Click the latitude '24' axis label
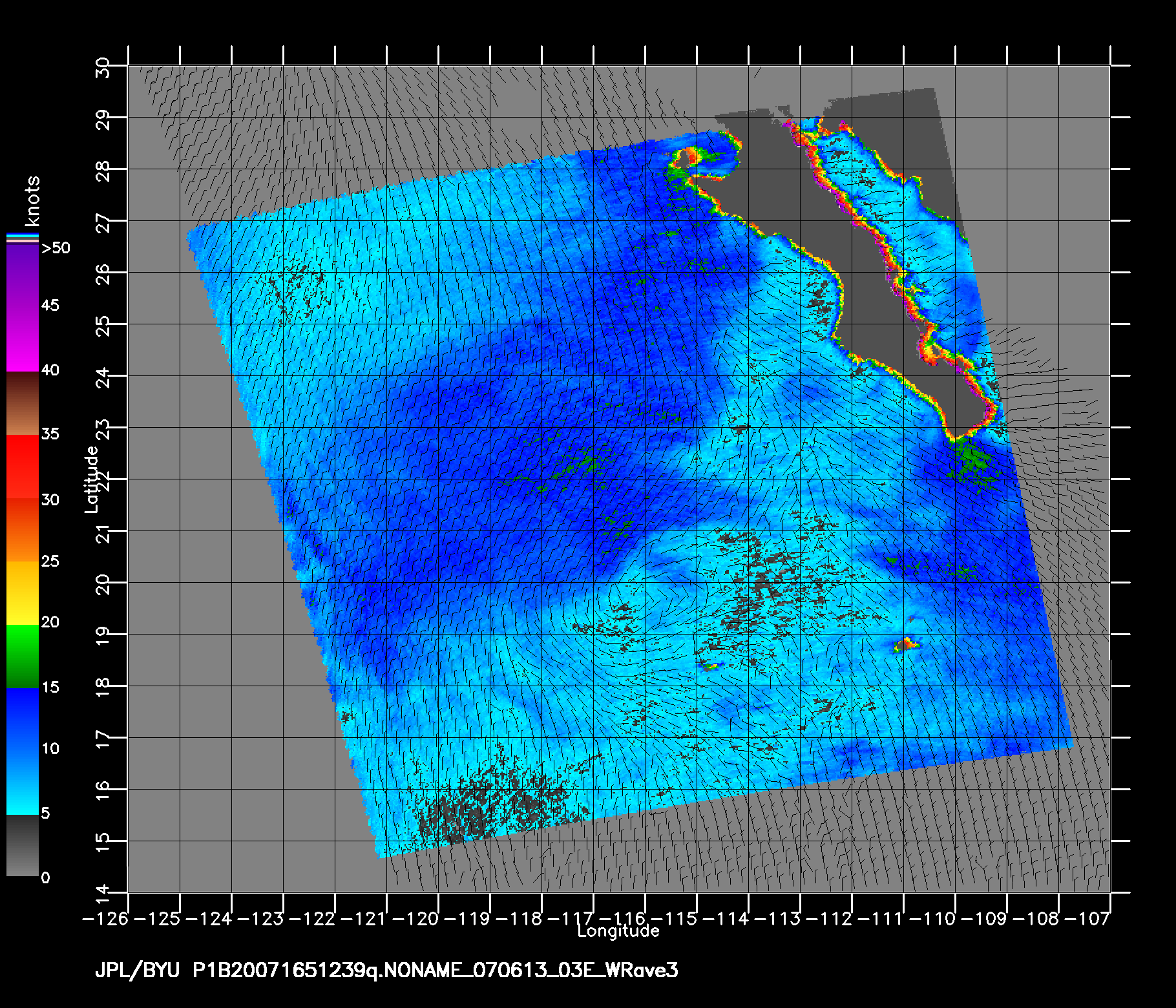 [103, 377]
